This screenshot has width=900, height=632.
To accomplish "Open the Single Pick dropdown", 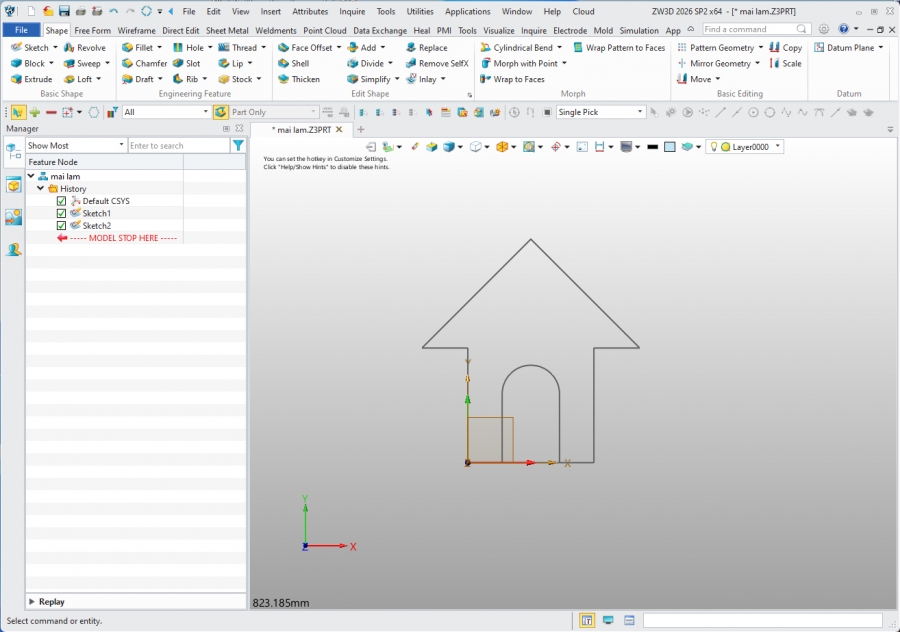I will coord(600,113).
